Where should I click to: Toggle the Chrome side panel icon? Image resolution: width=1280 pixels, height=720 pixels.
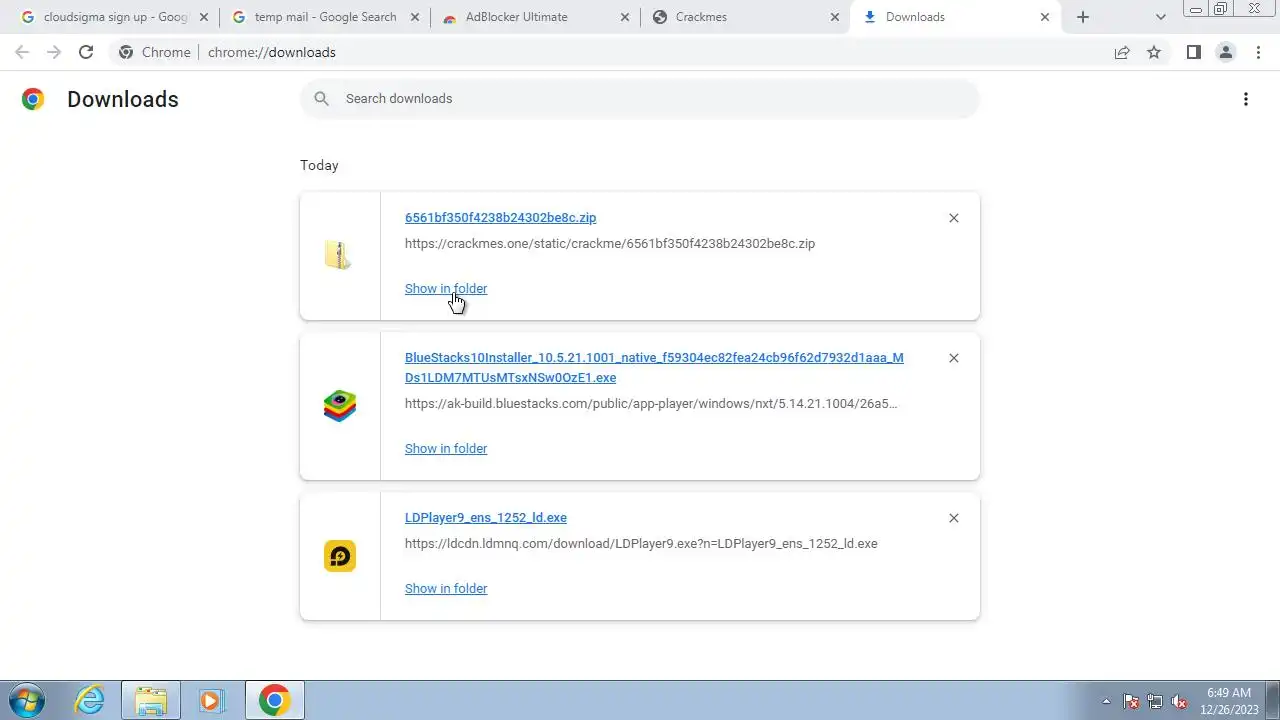click(1193, 52)
